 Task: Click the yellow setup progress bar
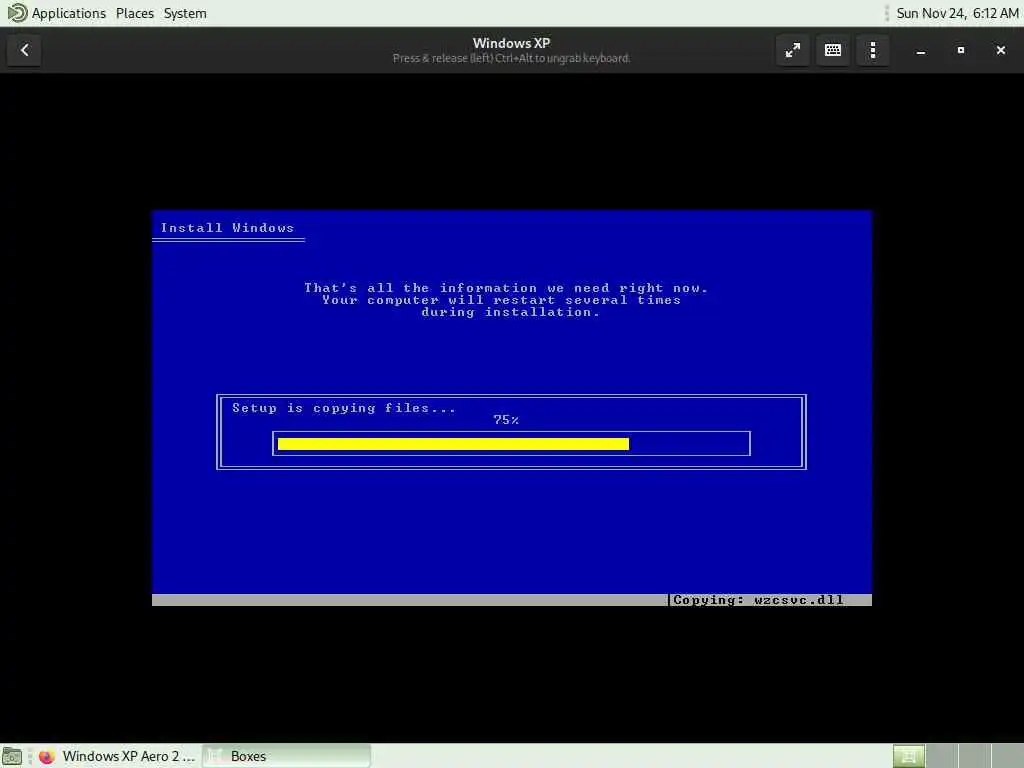coord(453,444)
